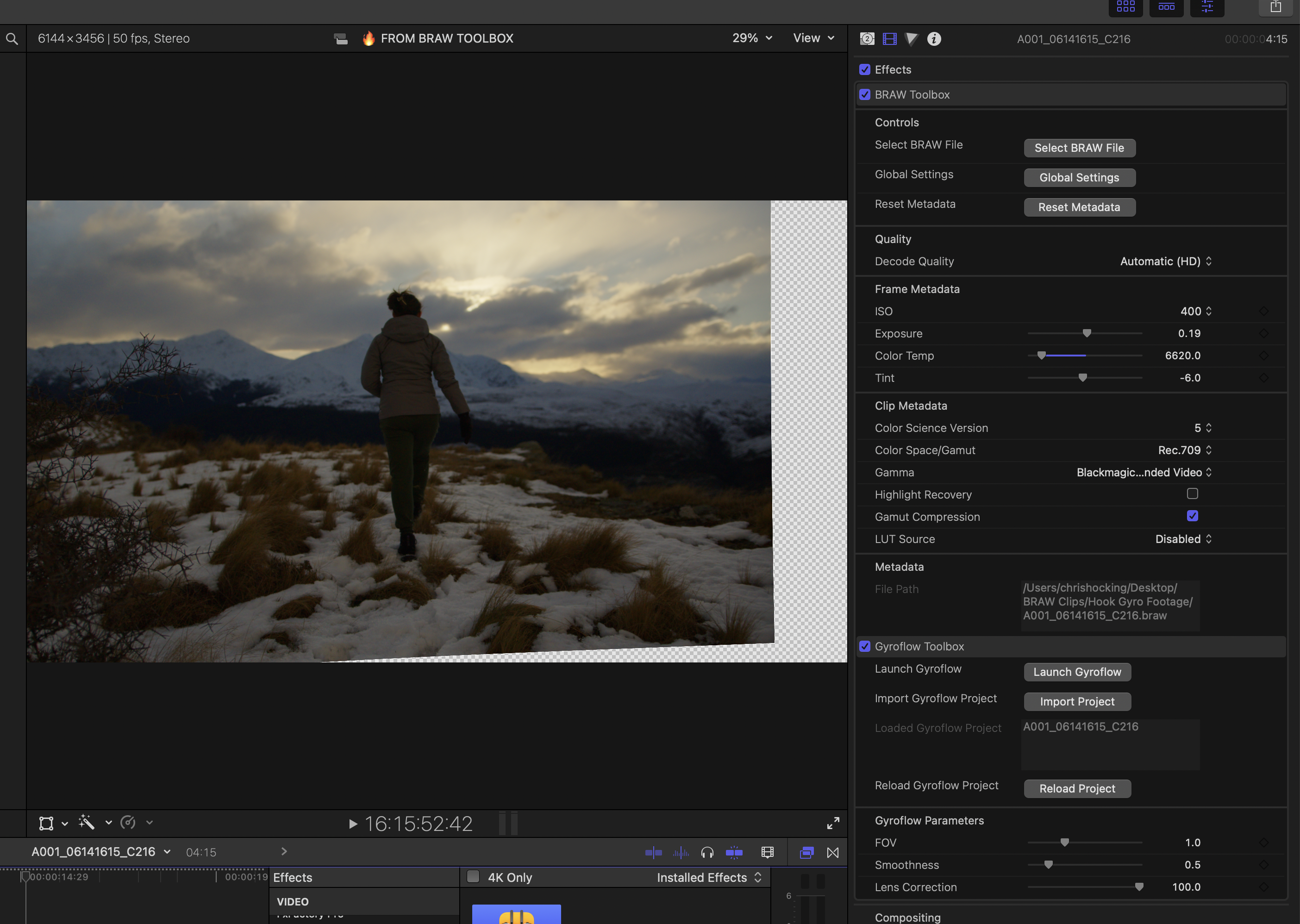This screenshot has width=1300, height=924.
Task: Enable the Highlight Recovery checkbox
Action: (x=1192, y=494)
